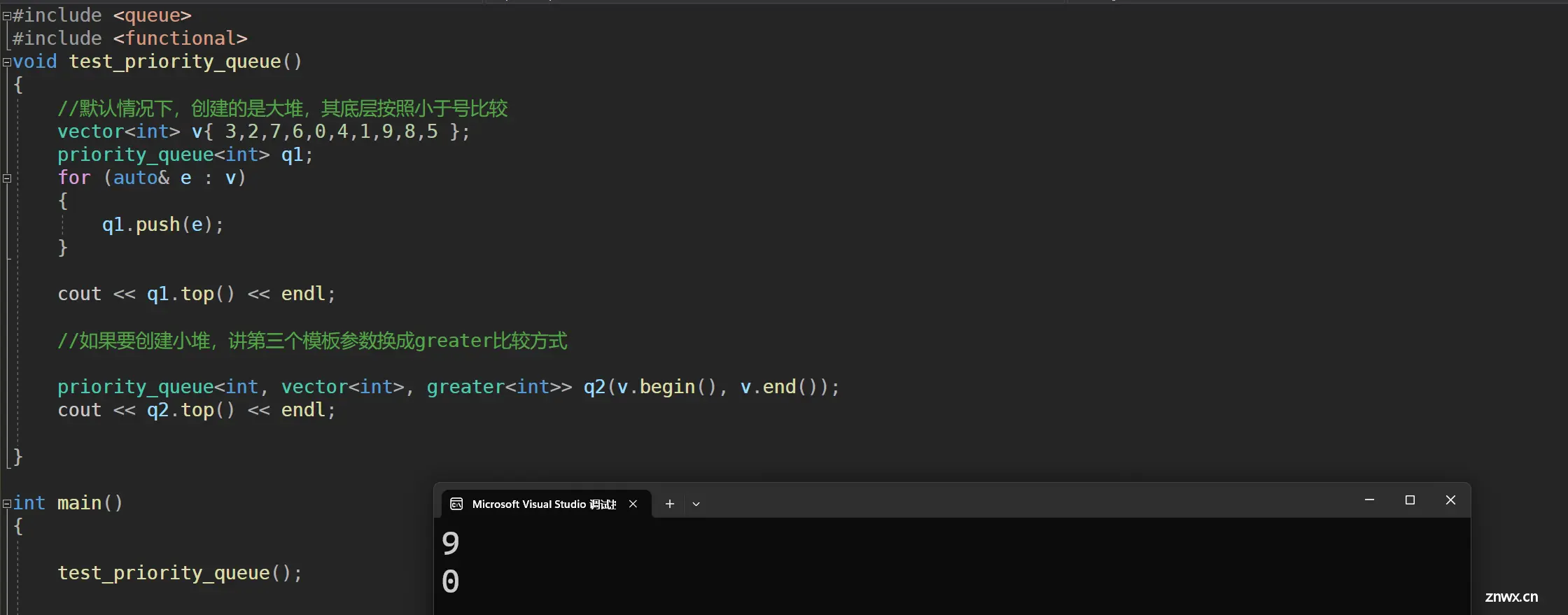Click the 'test_priority_queue();' call in main
This screenshot has height=615, width=1568.
[179, 573]
